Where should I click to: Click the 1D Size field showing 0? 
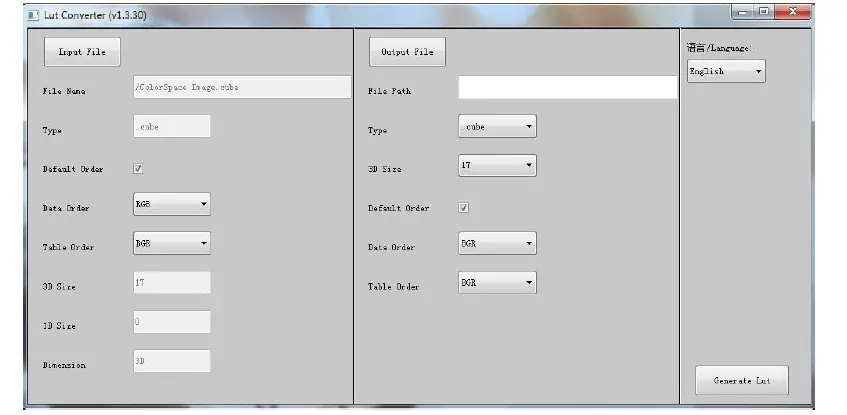tap(172, 322)
